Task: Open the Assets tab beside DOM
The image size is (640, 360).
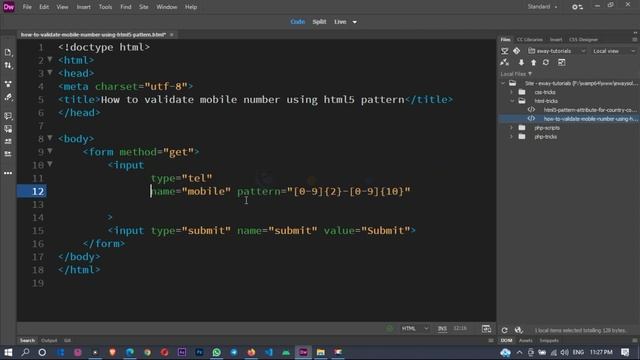Action: pos(525,340)
